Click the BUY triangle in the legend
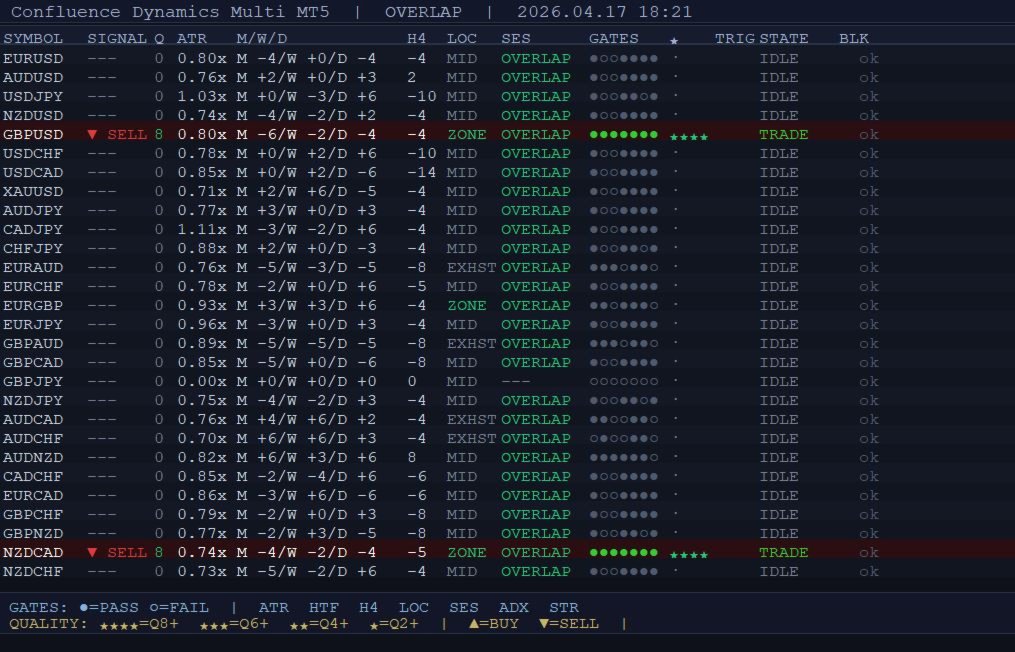Image resolution: width=1015 pixels, height=652 pixels. (x=474, y=624)
